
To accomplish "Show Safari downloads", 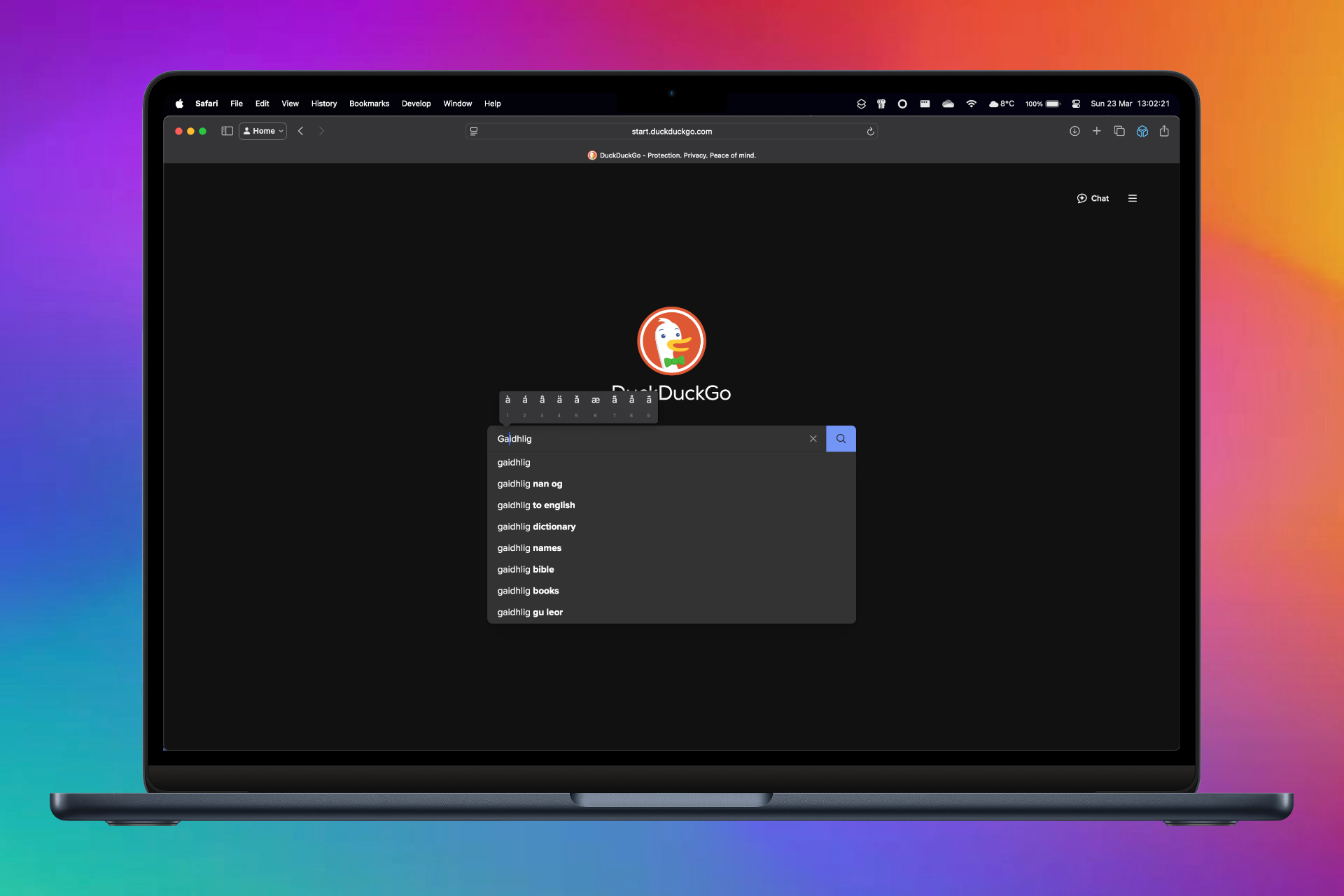I will 1074,131.
